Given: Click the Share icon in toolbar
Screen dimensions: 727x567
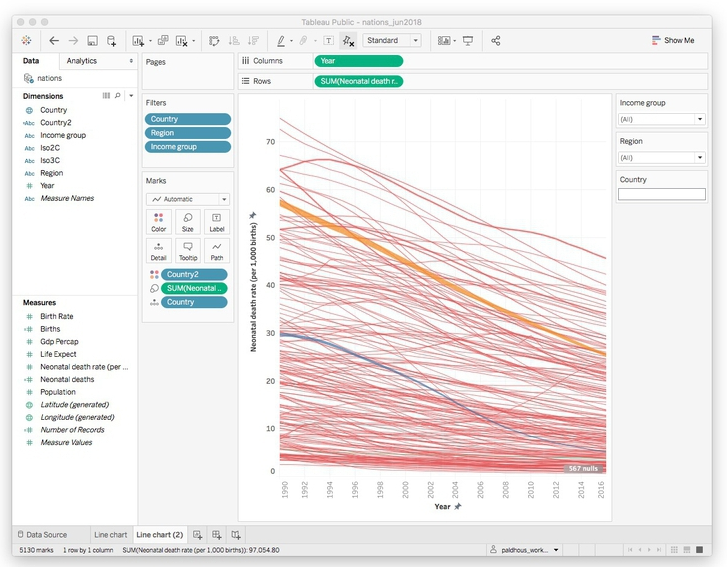Looking at the screenshot, I should [496, 41].
